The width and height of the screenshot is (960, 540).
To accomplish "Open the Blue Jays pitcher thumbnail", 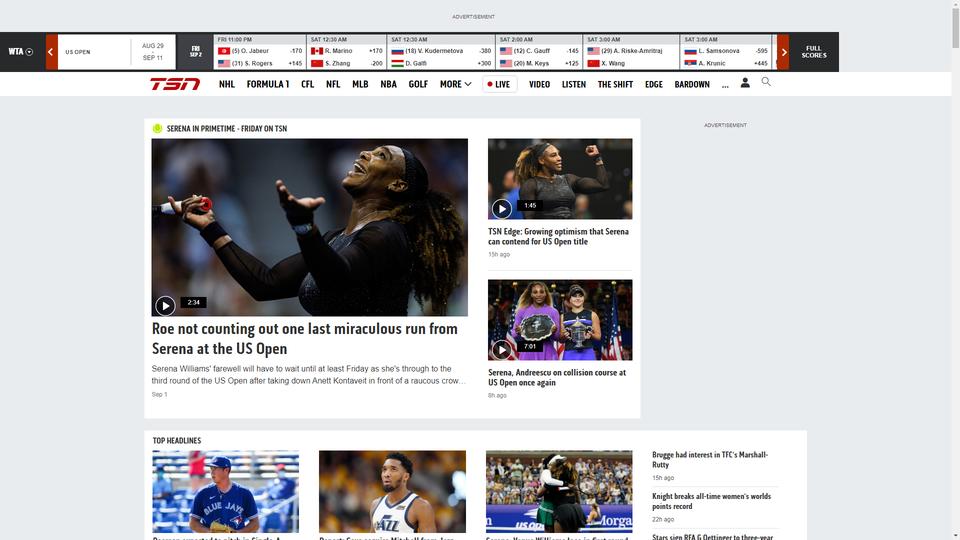I will click(225, 492).
